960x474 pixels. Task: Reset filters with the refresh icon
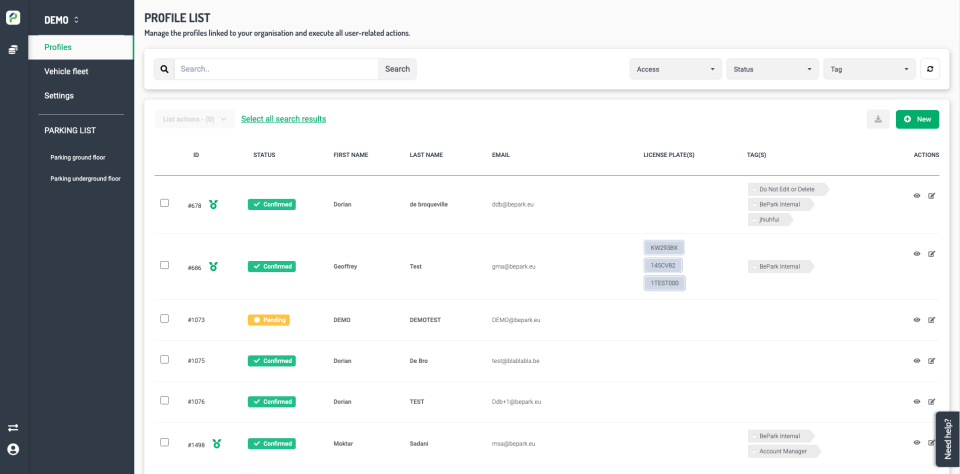pyautogui.click(x=929, y=69)
